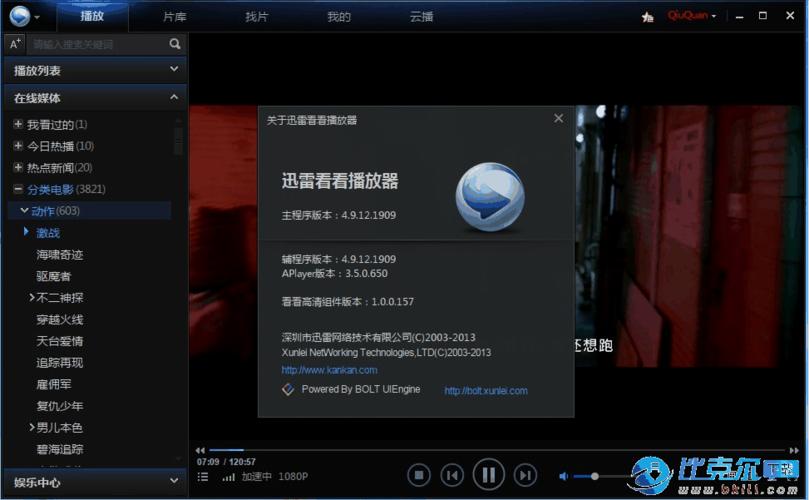This screenshot has width=809, height=500.
Task: Stop playback with the stop button
Action: coord(418,475)
